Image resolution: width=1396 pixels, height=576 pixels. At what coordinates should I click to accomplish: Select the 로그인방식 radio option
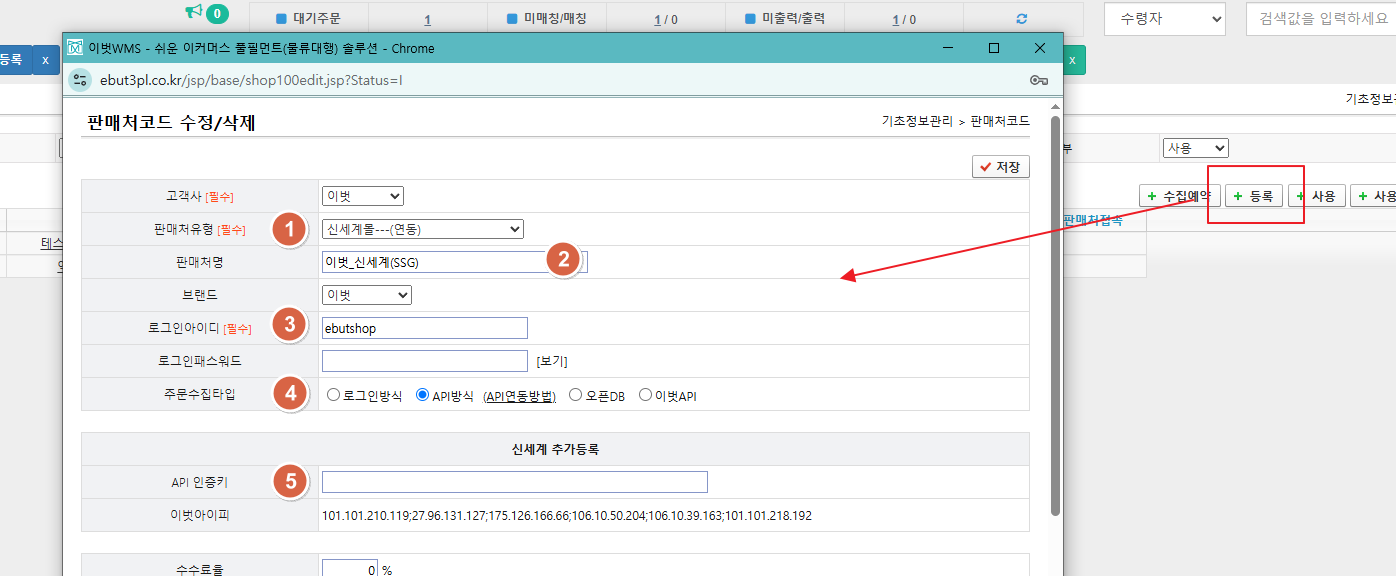[x=334, y=395]
